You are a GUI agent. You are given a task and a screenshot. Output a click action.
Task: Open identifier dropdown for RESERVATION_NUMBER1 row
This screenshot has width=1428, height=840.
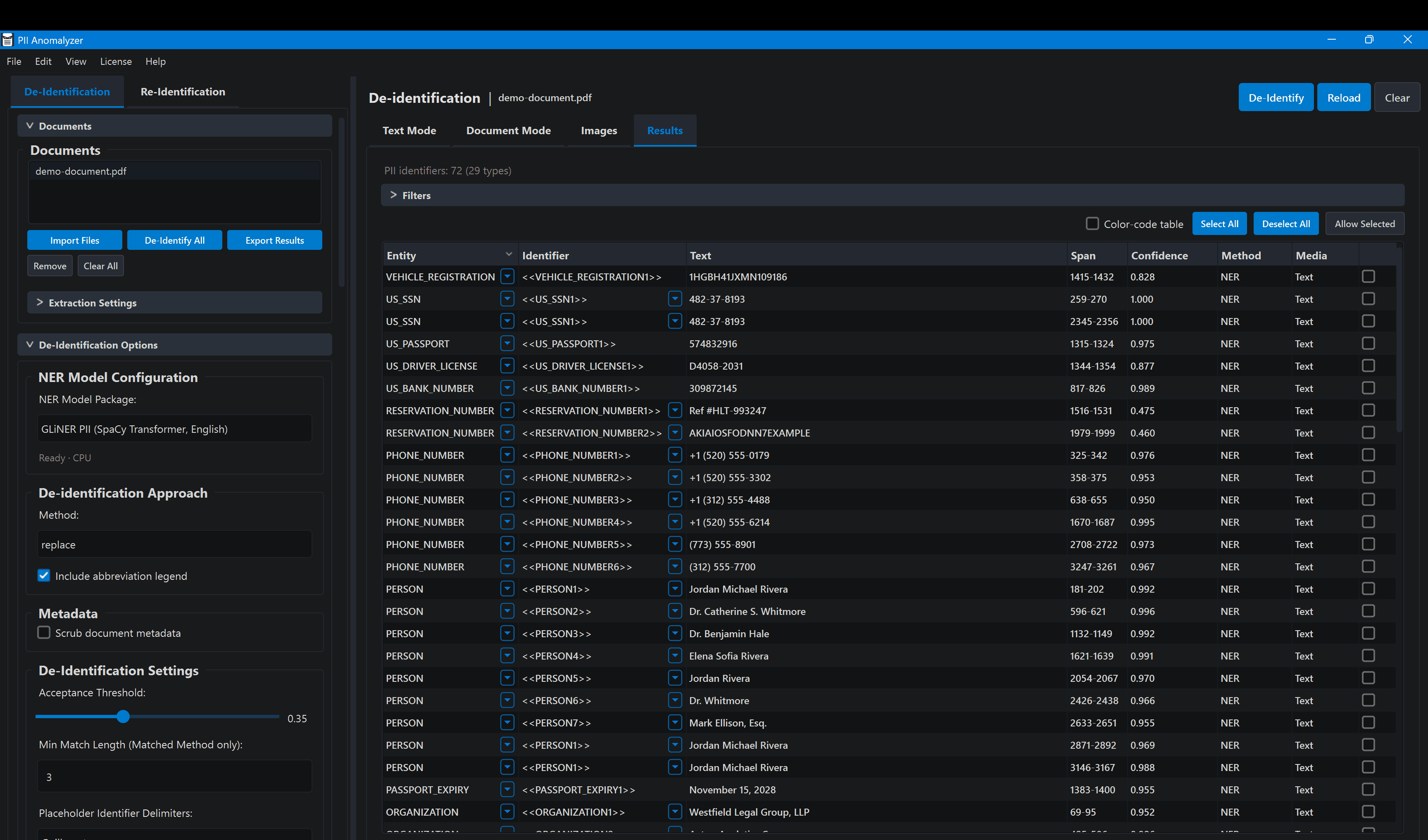(674, 410)
